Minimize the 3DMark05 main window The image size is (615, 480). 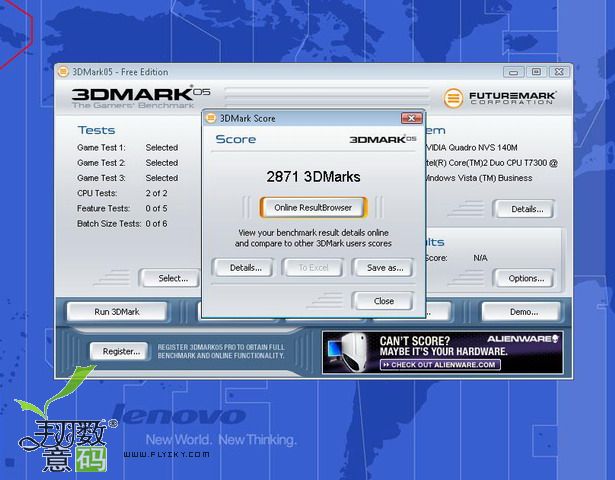tap(513, 72)
